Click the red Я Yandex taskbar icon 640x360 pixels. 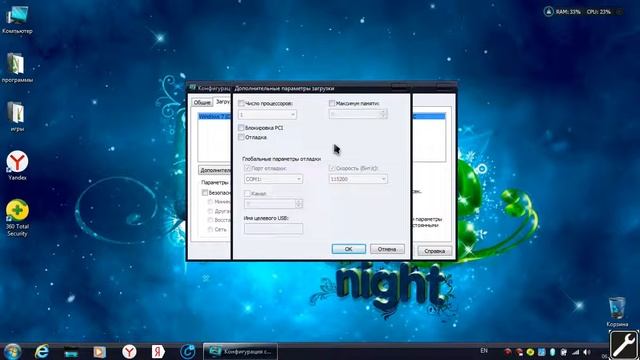point(158,351)
